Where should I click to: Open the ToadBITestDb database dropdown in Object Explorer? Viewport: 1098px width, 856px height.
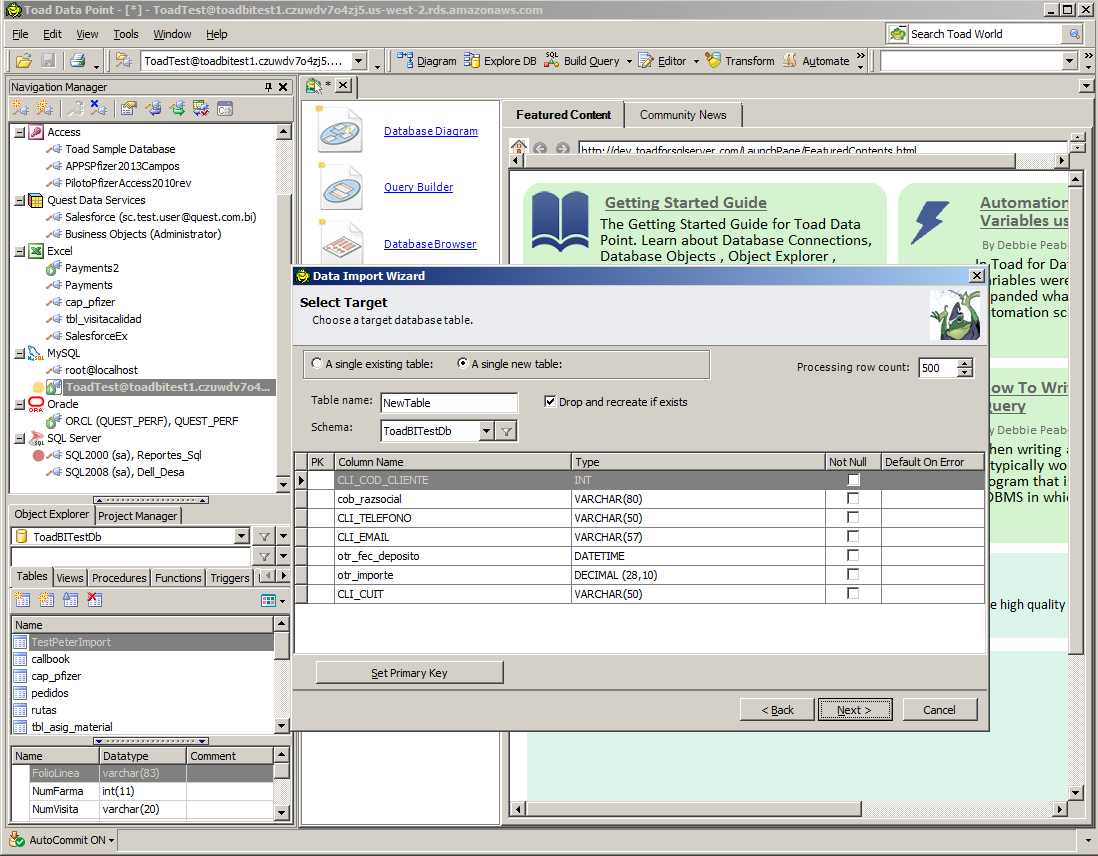click(242, 537)
